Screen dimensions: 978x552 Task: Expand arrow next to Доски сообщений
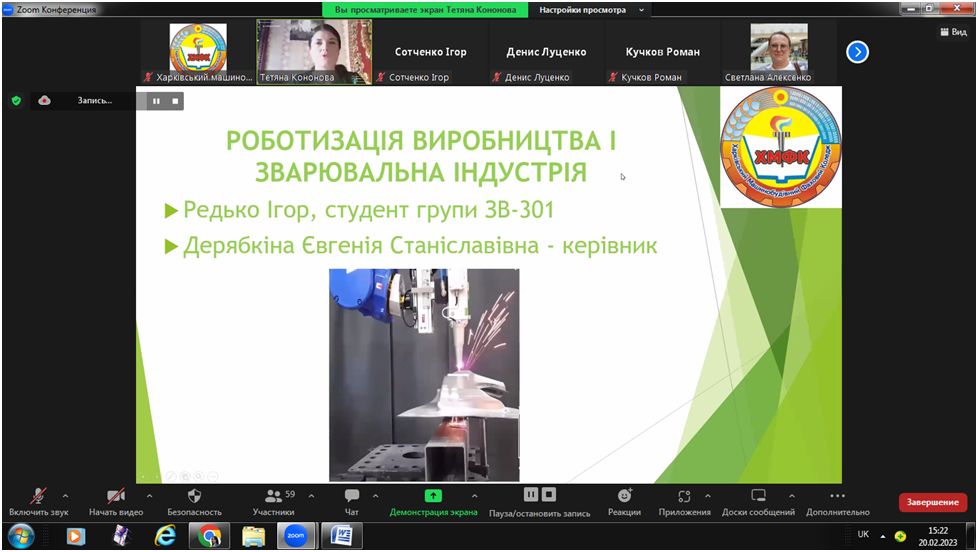click(x=792, y=496)
